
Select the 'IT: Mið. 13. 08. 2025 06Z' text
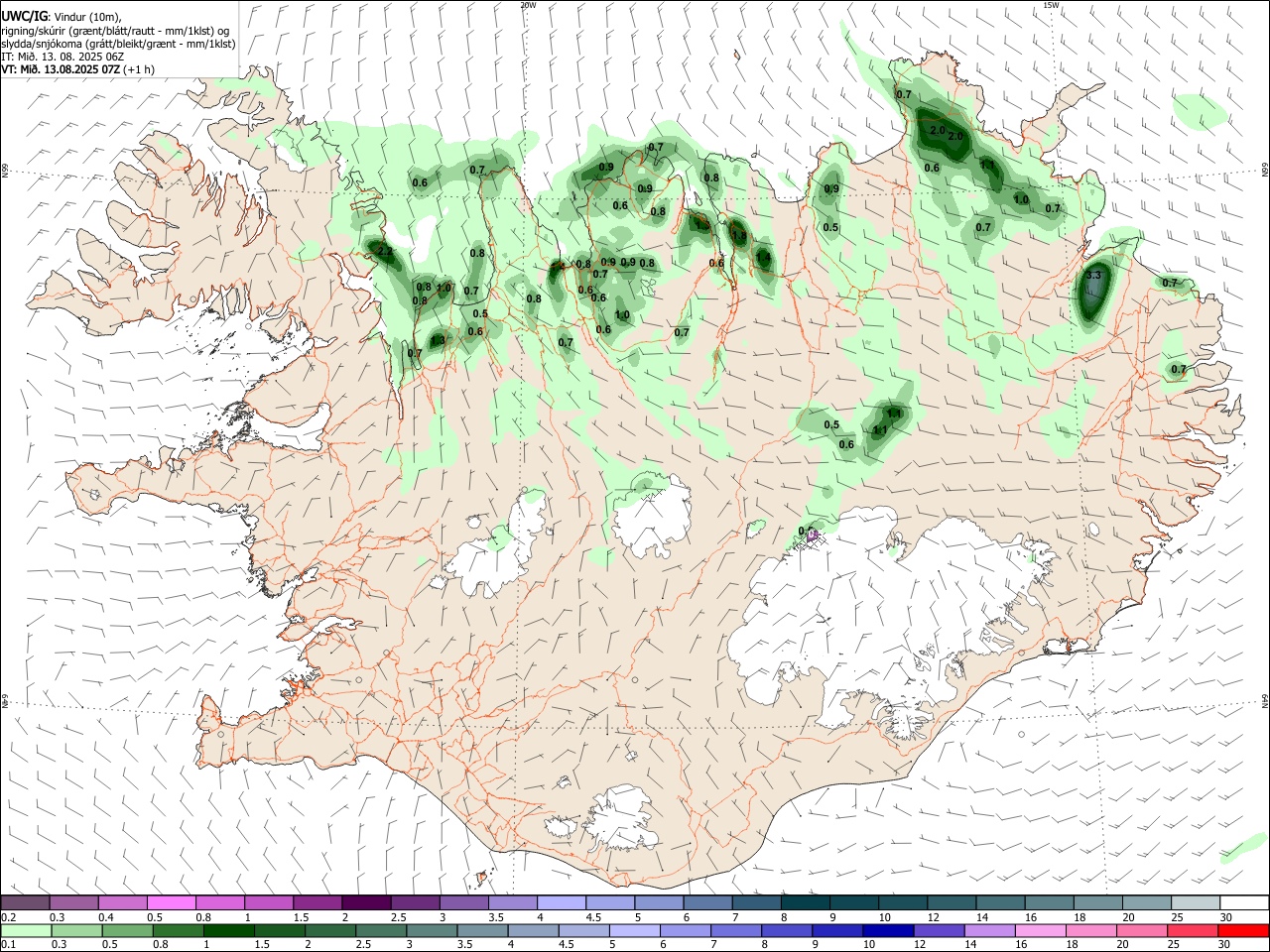click(x=63, y=57)
